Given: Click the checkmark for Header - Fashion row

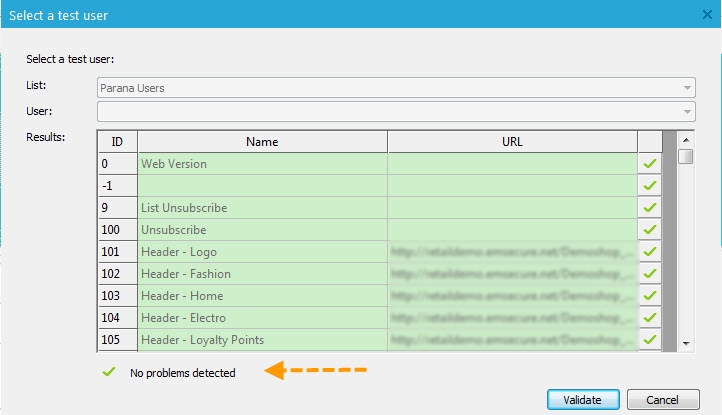Looking at the screenshot, I should [650, 274].
